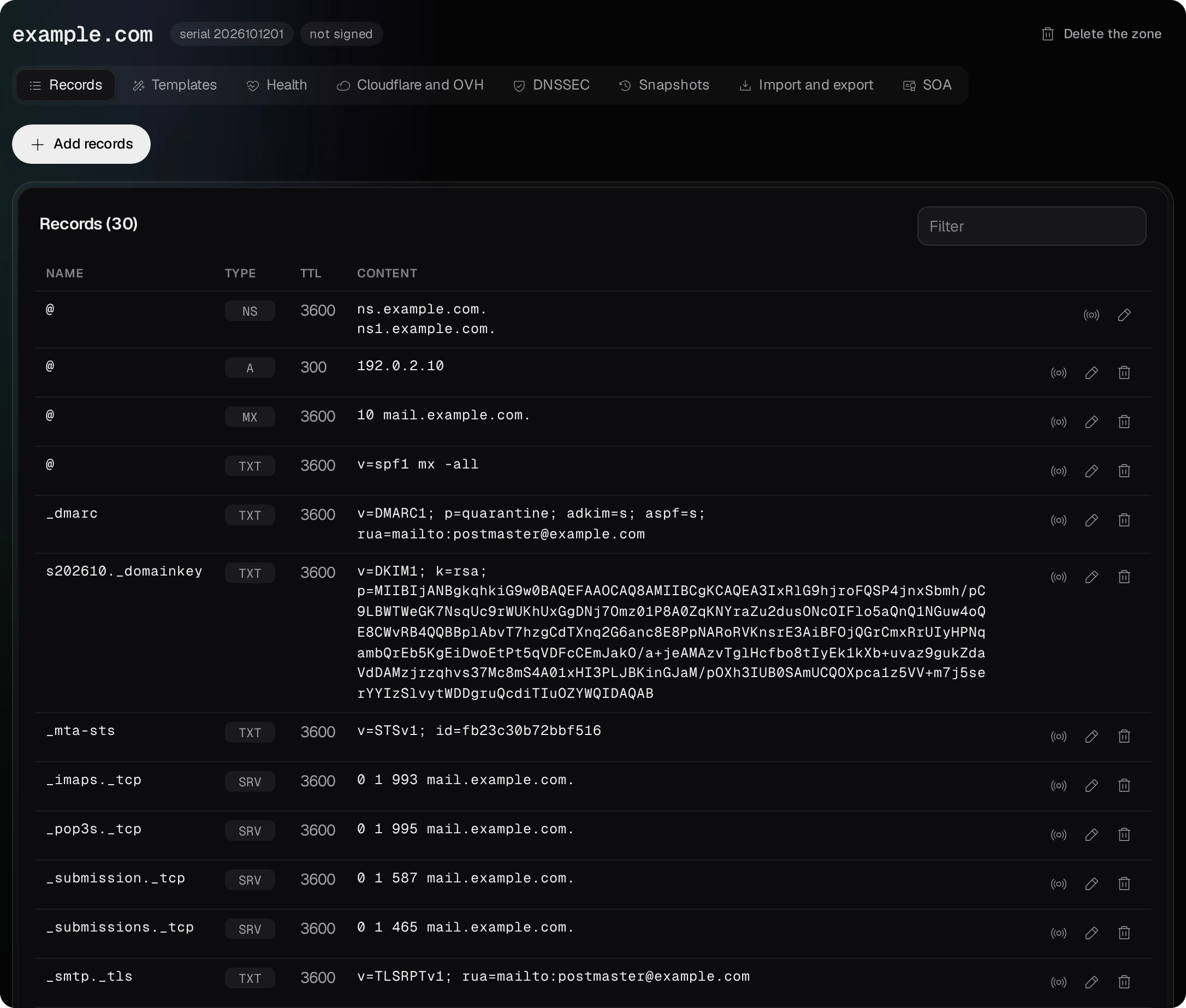Check propagation for the v=spf1 TXT record

point(1059,471)
